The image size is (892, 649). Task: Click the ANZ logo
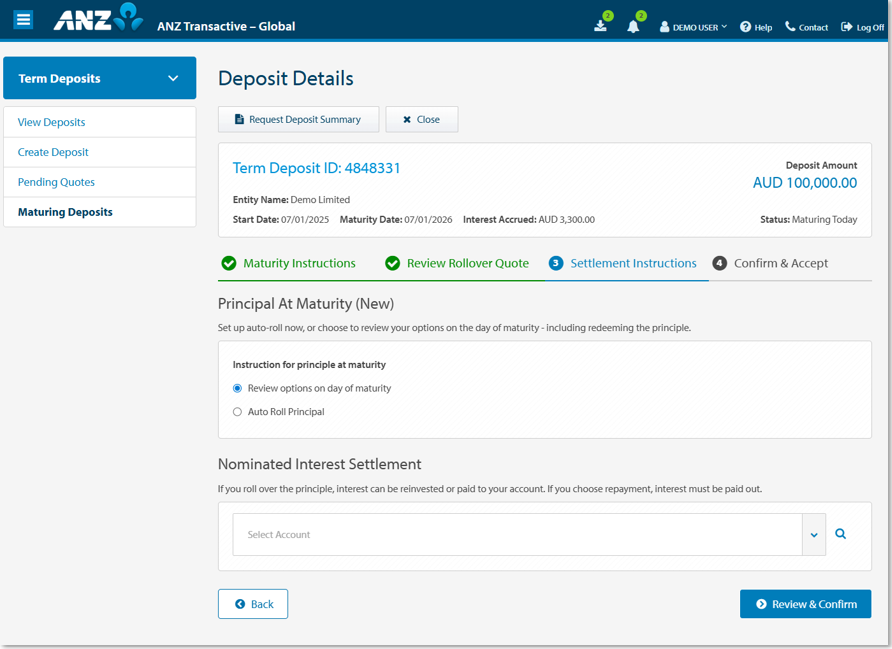(x=98, y=19)
